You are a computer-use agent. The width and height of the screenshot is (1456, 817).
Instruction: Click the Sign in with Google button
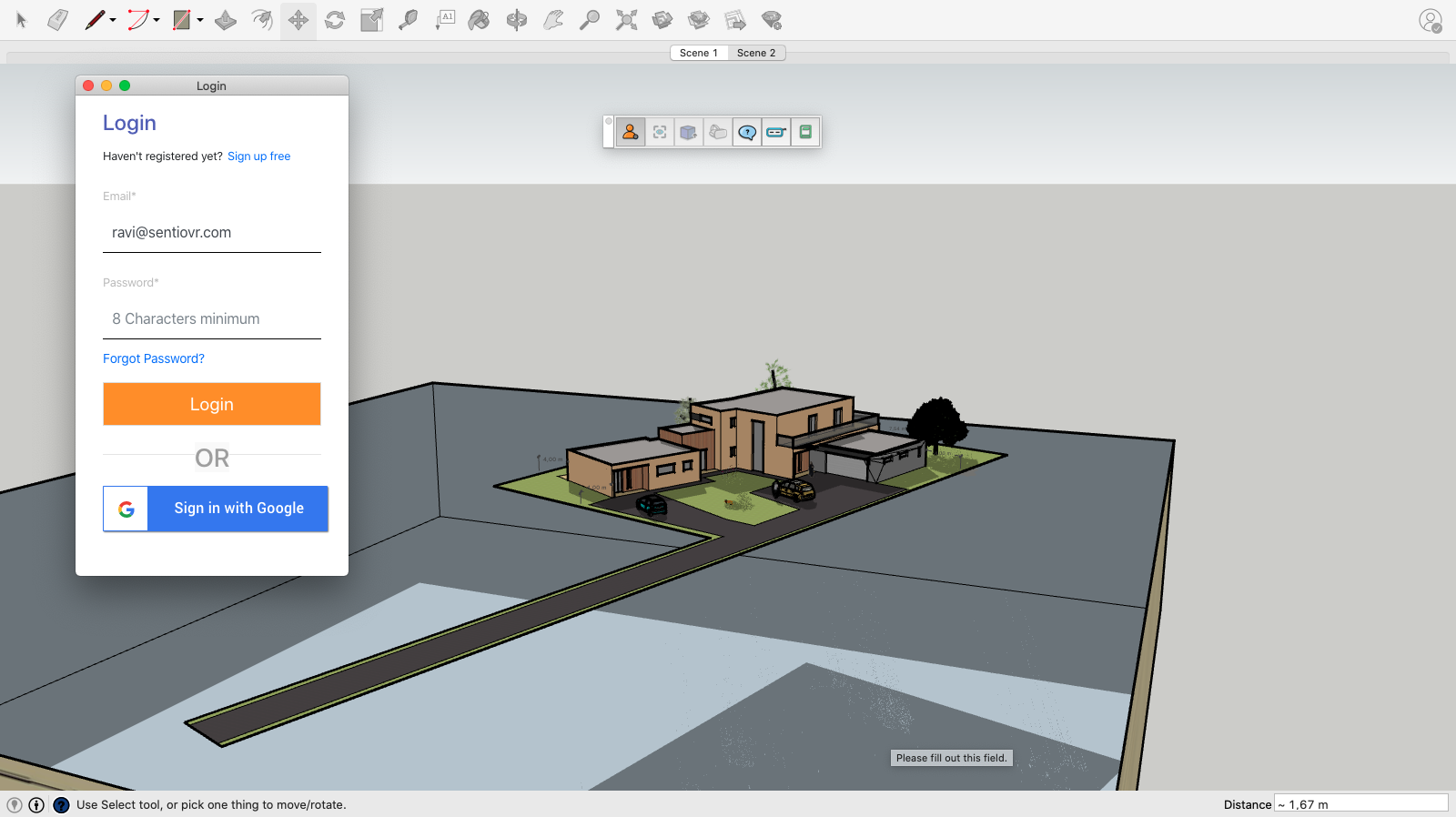pyautogui.click(x=216, y=509)
